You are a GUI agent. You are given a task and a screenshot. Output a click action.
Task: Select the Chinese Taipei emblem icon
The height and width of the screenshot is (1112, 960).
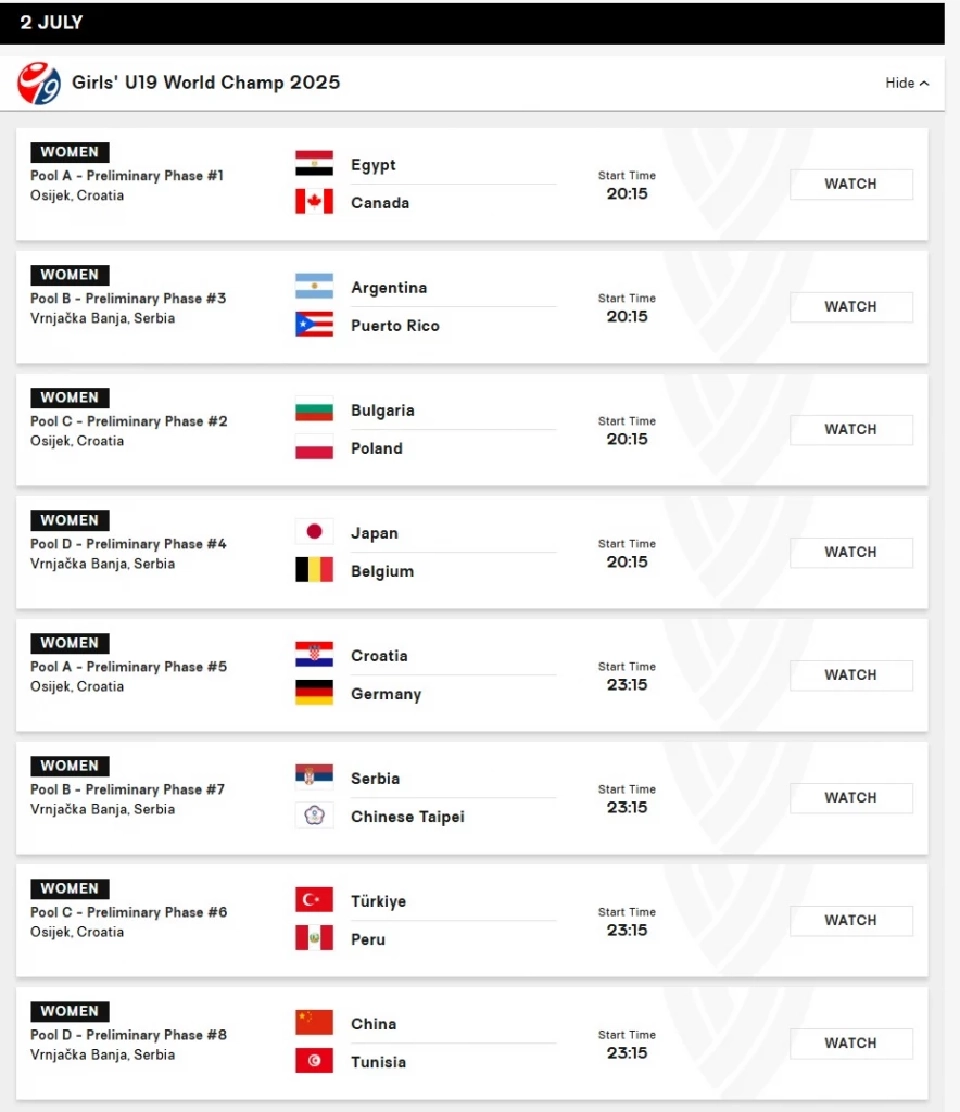313,813
